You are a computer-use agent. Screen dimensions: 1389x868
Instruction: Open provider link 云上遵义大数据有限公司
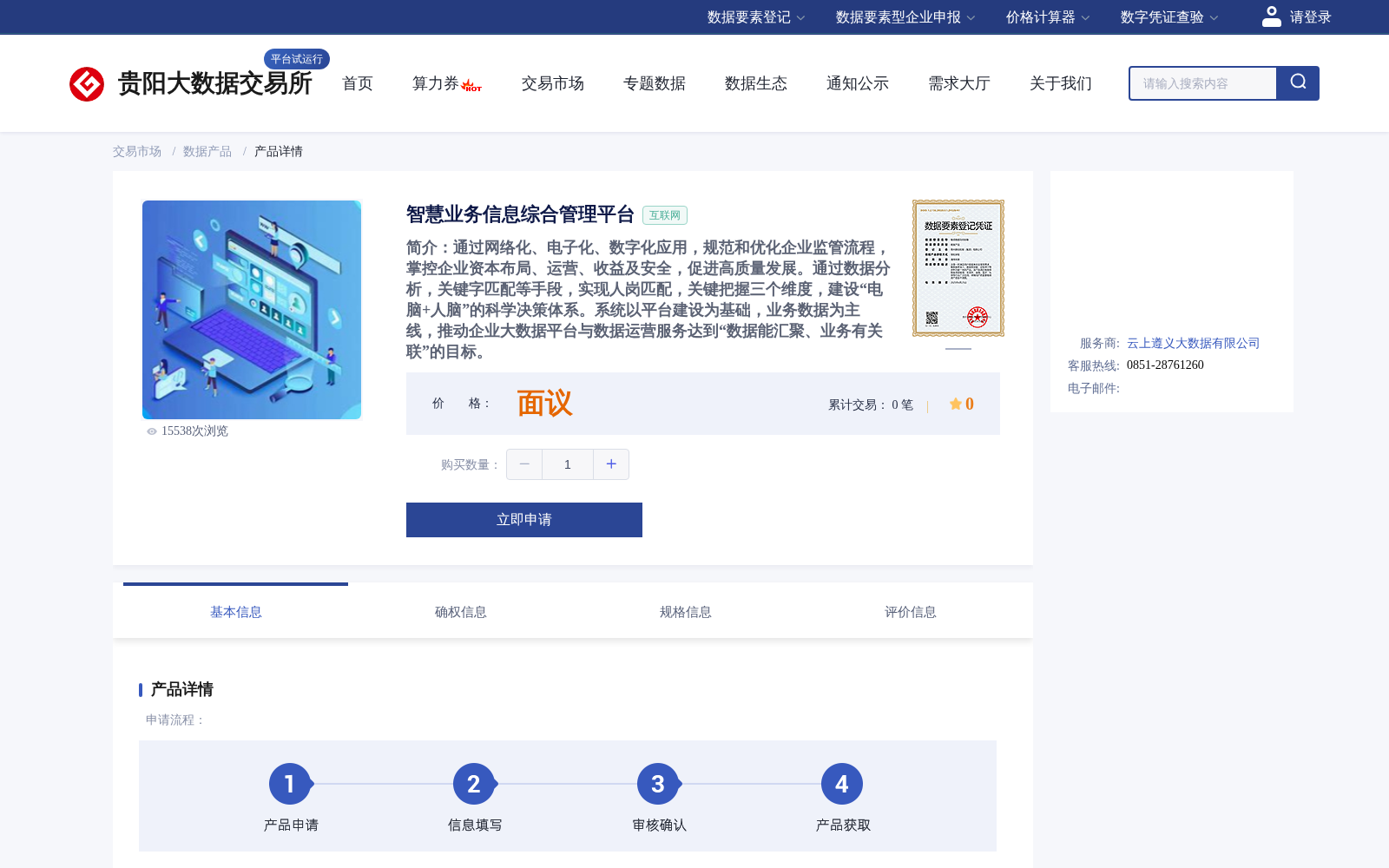(x=1194, y=343)
